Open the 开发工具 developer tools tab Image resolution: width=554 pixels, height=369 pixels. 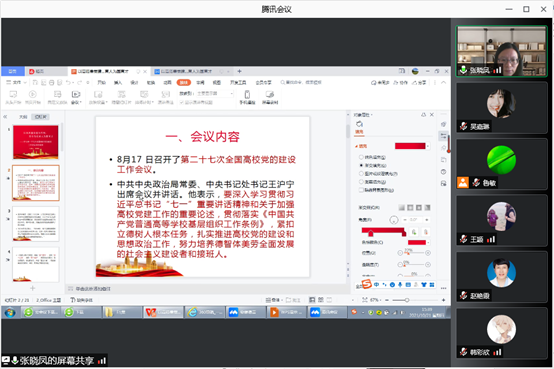pyautogui.click(x=238, y=82)
